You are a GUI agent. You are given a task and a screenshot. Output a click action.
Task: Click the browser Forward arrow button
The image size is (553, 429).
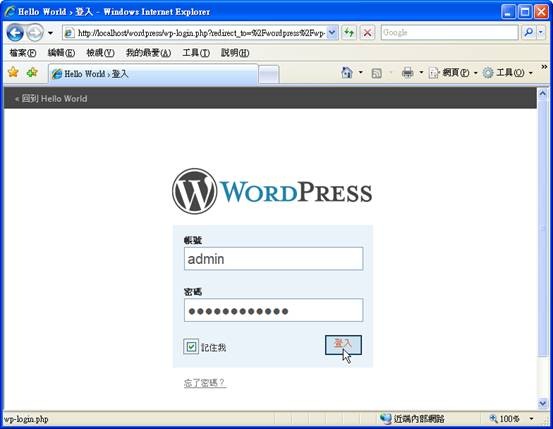(35, 33)
